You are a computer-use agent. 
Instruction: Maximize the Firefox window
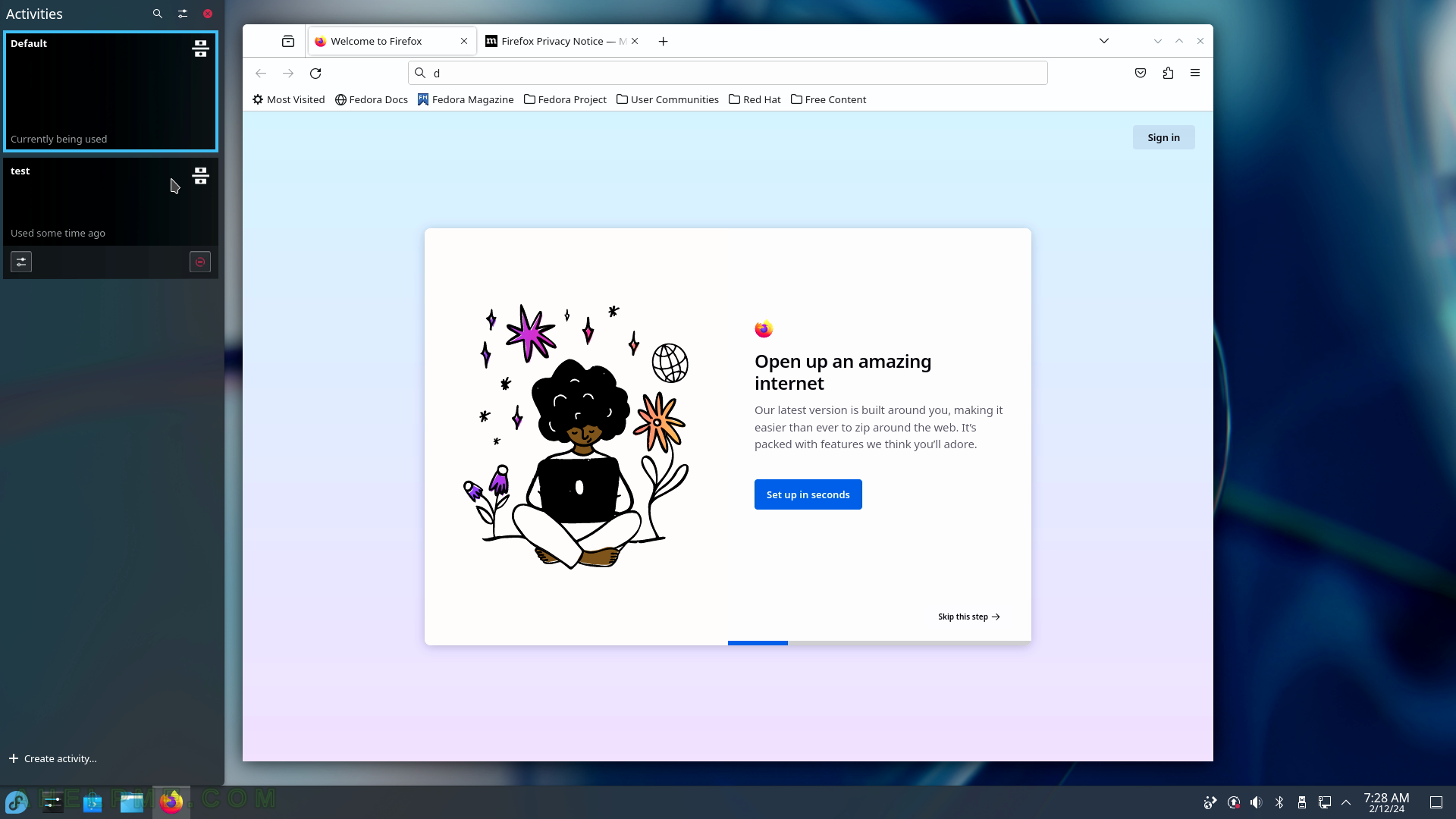(1179, 41)
